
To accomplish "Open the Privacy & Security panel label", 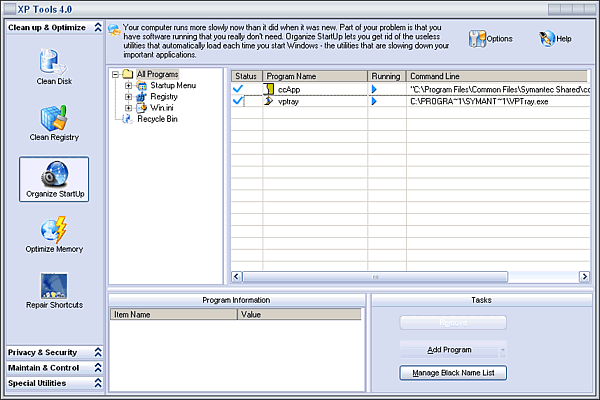I will click(42, 352).
